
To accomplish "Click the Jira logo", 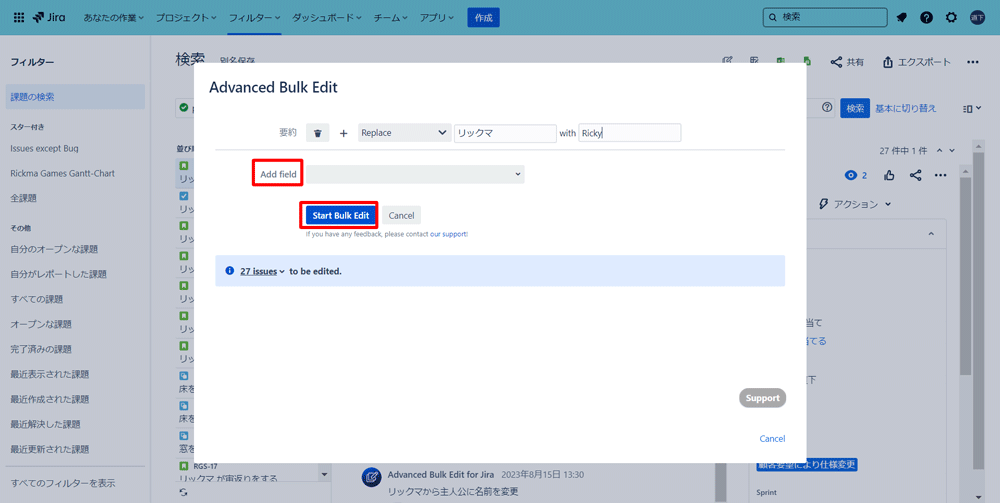I will (48, 18).
